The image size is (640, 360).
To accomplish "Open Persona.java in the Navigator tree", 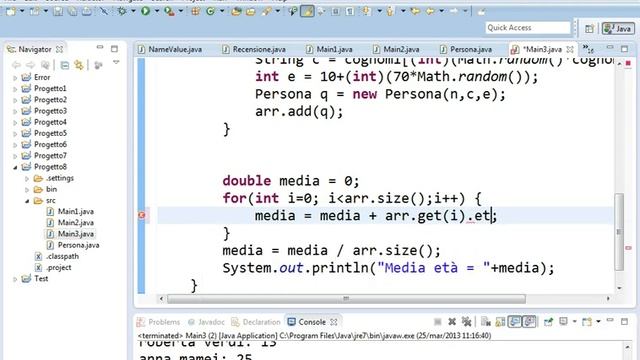I will (78, 245).
